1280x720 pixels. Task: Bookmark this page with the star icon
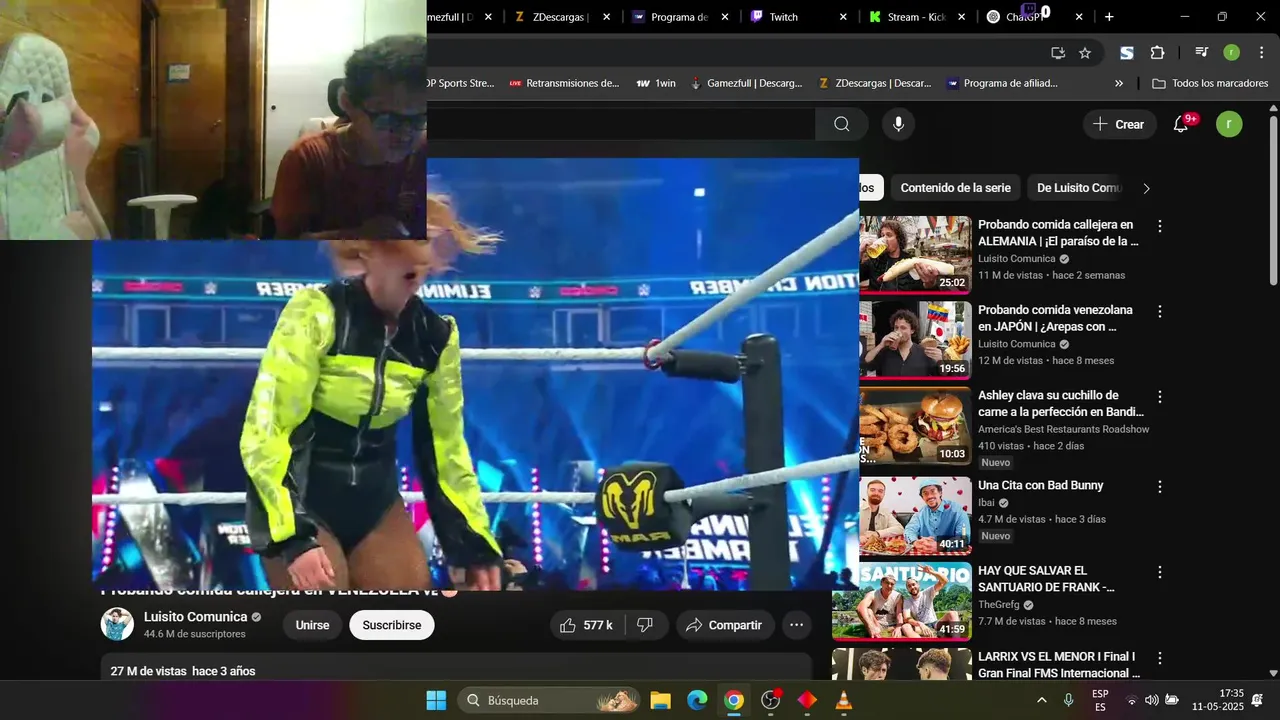[1085, 53]
